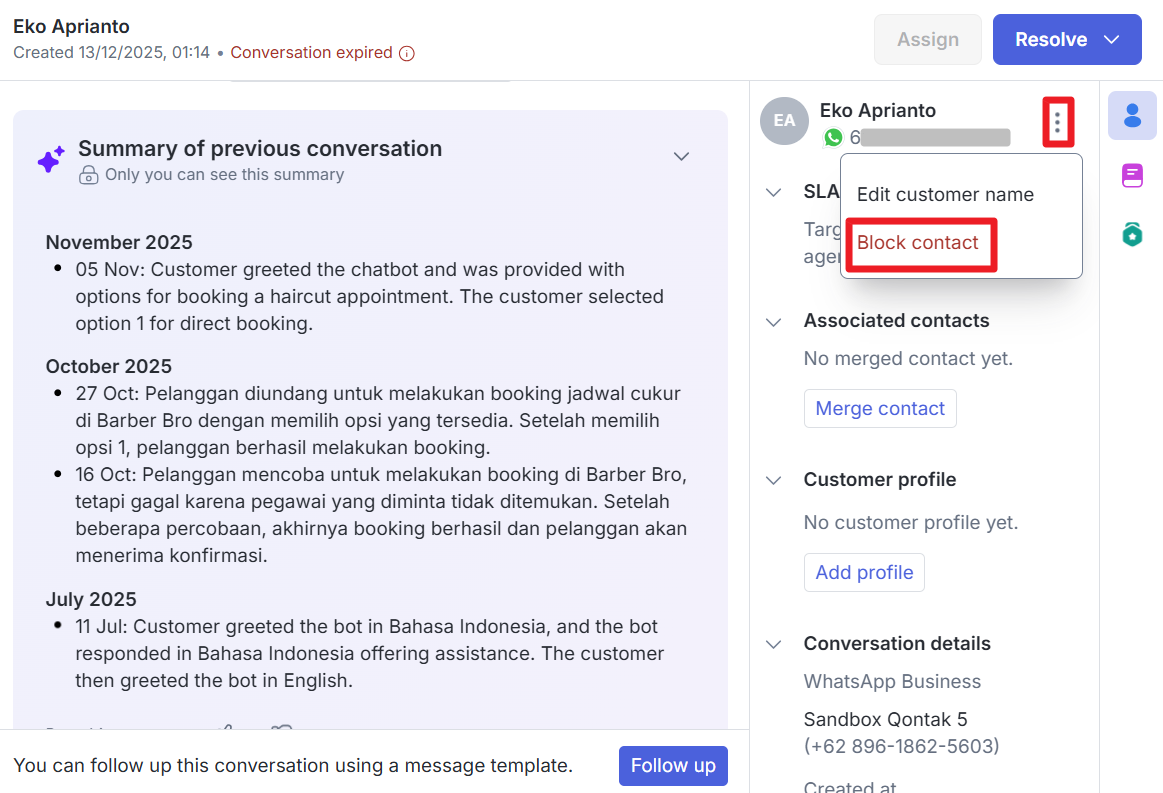Click the sparkle AI summary icon
1163x793 pixels.
point(51,160)
